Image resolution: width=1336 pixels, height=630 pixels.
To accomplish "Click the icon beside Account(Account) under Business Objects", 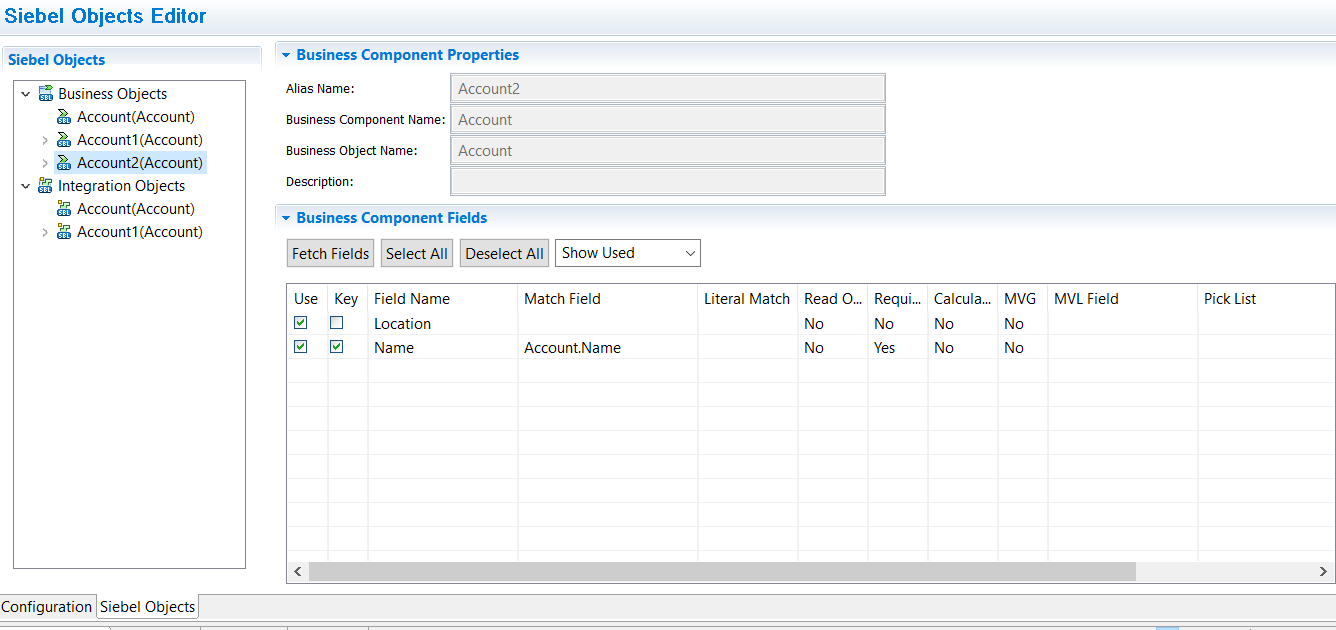I will [x=64, y=117].
